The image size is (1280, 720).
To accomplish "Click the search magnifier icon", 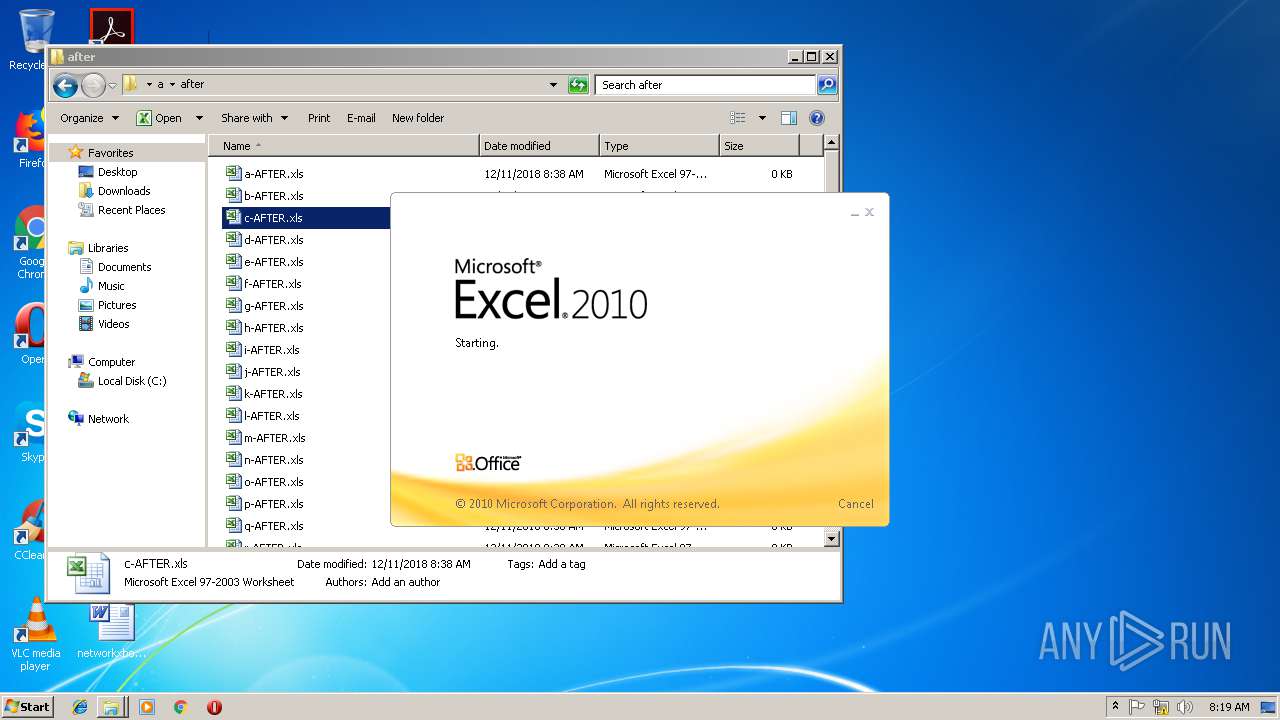I will 827,85.
